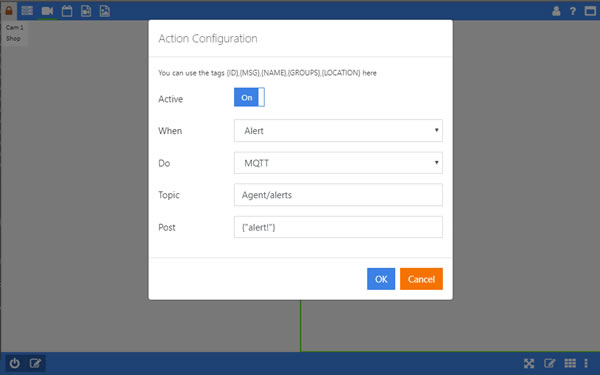Image resolution: width=600 pixels, height=375 pixels.
Task: Toggle fullscreen expand icon at bottom right
Action: click(x=529, y=363)
